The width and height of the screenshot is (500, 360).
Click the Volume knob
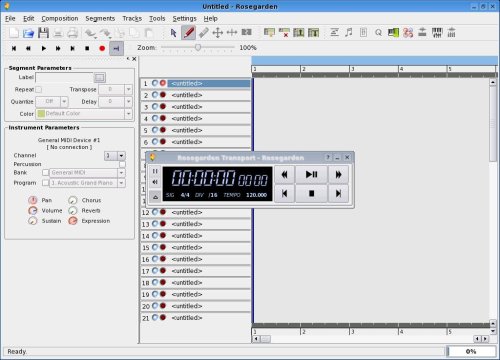click(32, 210)
